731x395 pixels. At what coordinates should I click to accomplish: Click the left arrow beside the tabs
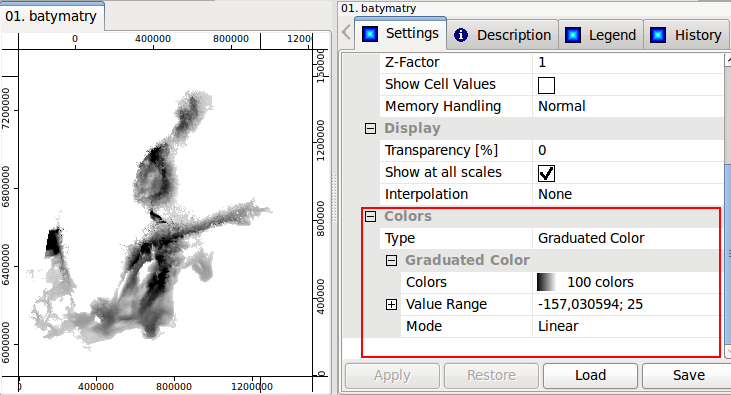(x=346, y=33)
